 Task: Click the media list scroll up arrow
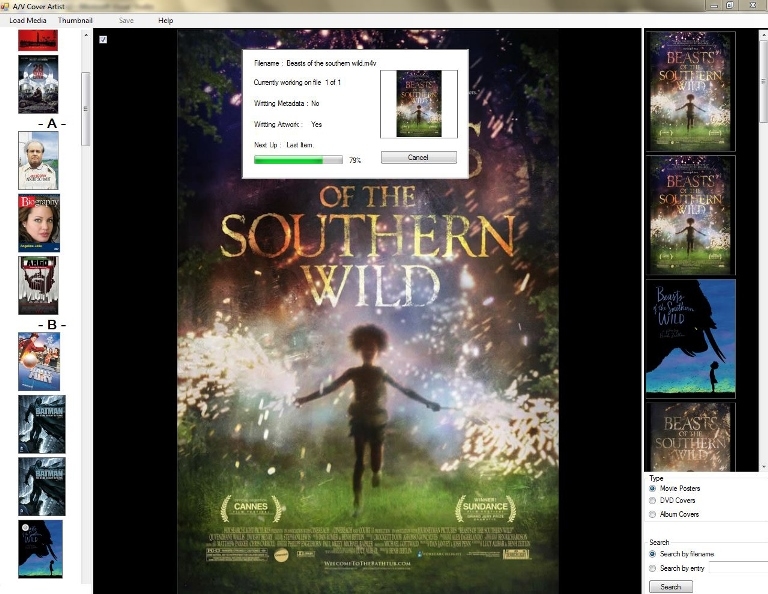(86, 35)
